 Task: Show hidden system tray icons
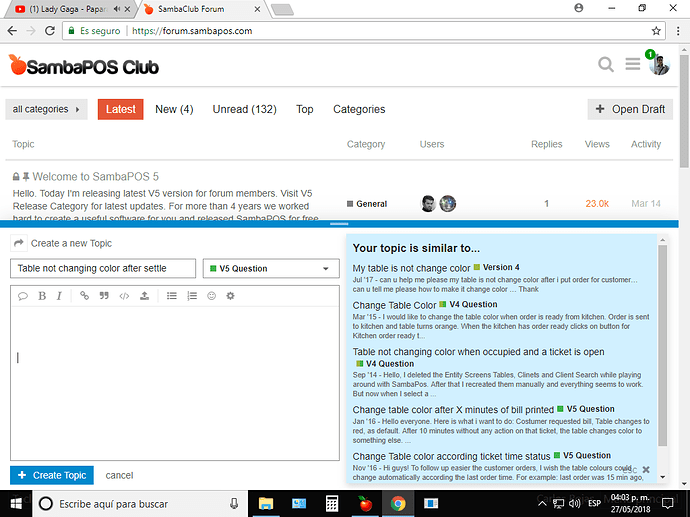[x=542, y=503]
